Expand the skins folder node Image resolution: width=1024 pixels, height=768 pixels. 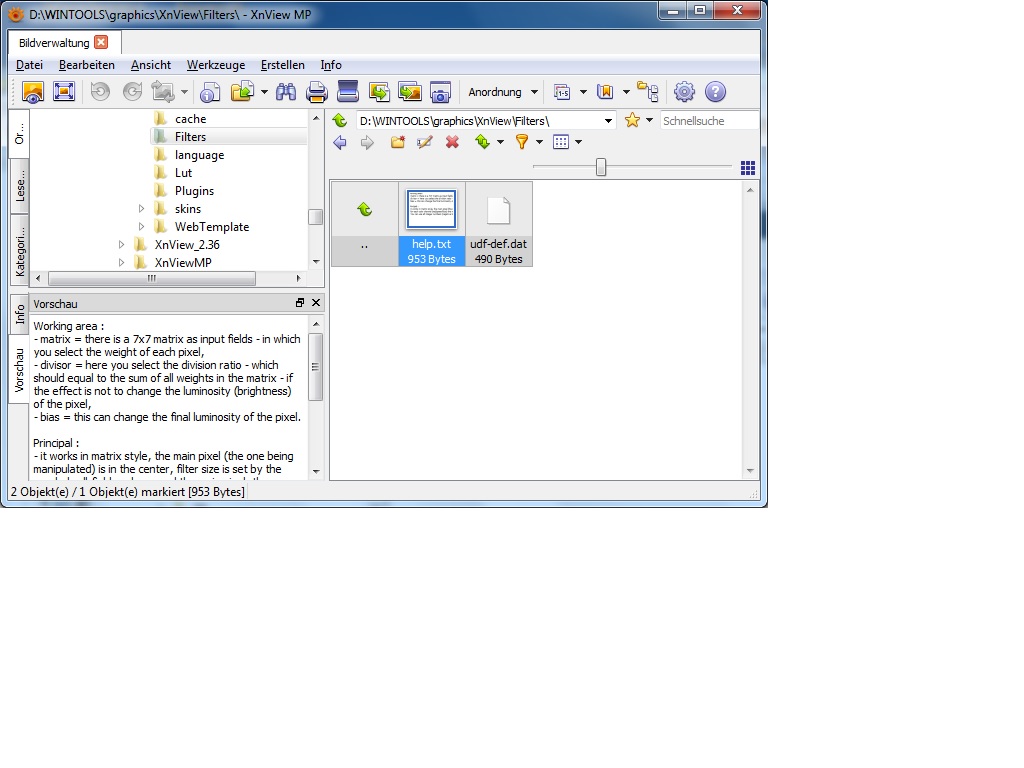coord(141,209)
